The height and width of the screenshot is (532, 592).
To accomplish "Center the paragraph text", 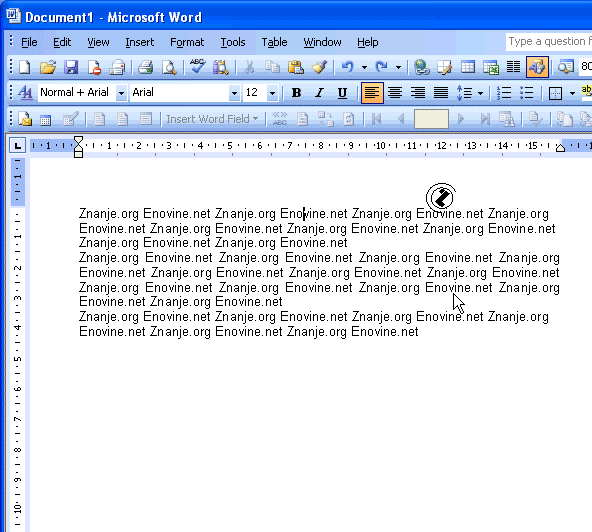I will pos(395,93).
